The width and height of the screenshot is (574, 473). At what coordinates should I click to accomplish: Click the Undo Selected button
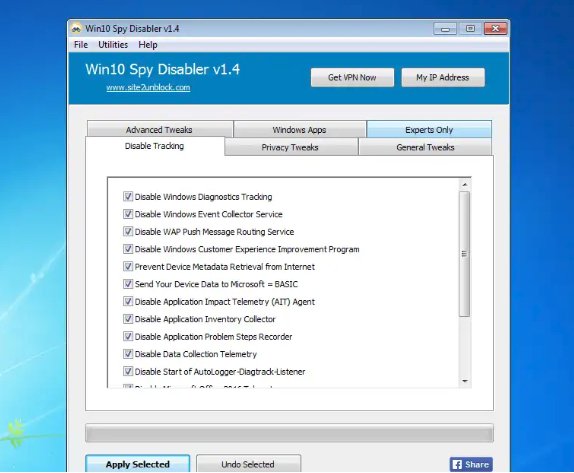(x=248, y=464)
